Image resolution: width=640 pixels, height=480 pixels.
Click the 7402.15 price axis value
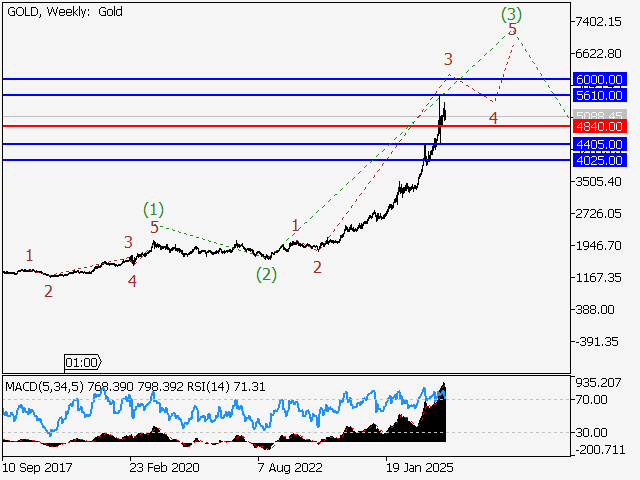[600, 22]
